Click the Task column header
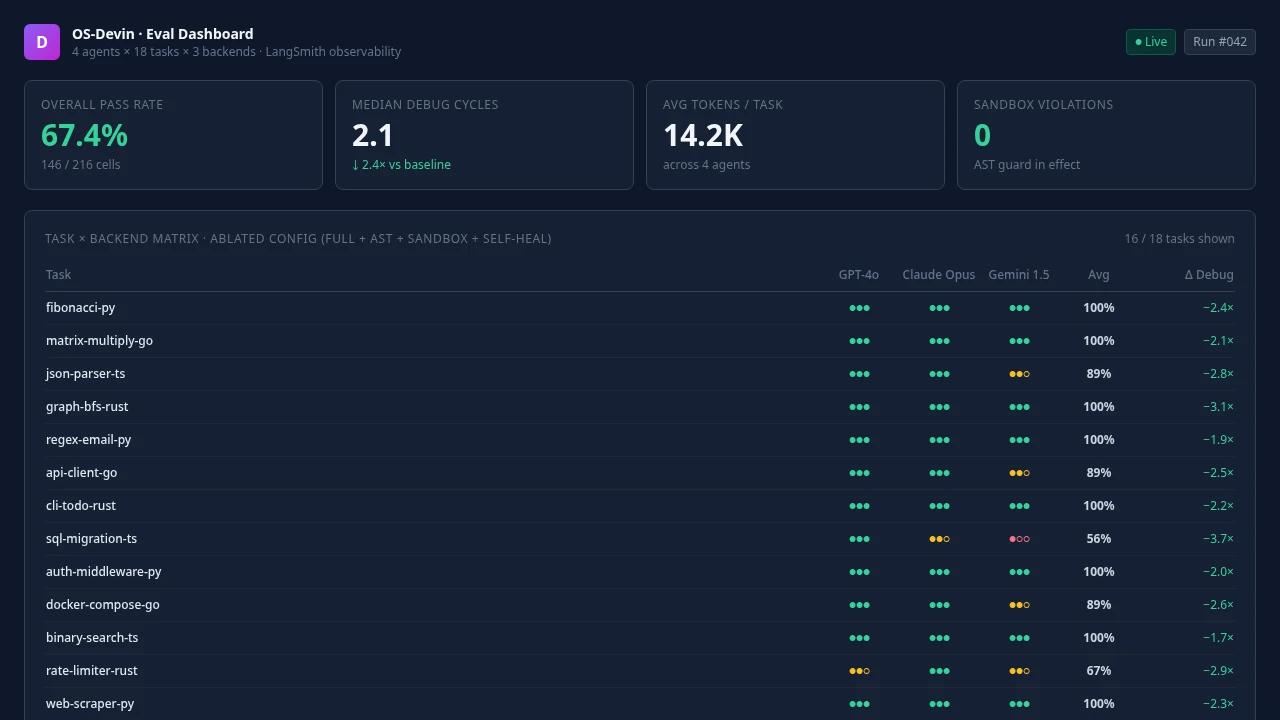Image resolution: width=1280 pixels, height=720 pixels. (58, 274)
